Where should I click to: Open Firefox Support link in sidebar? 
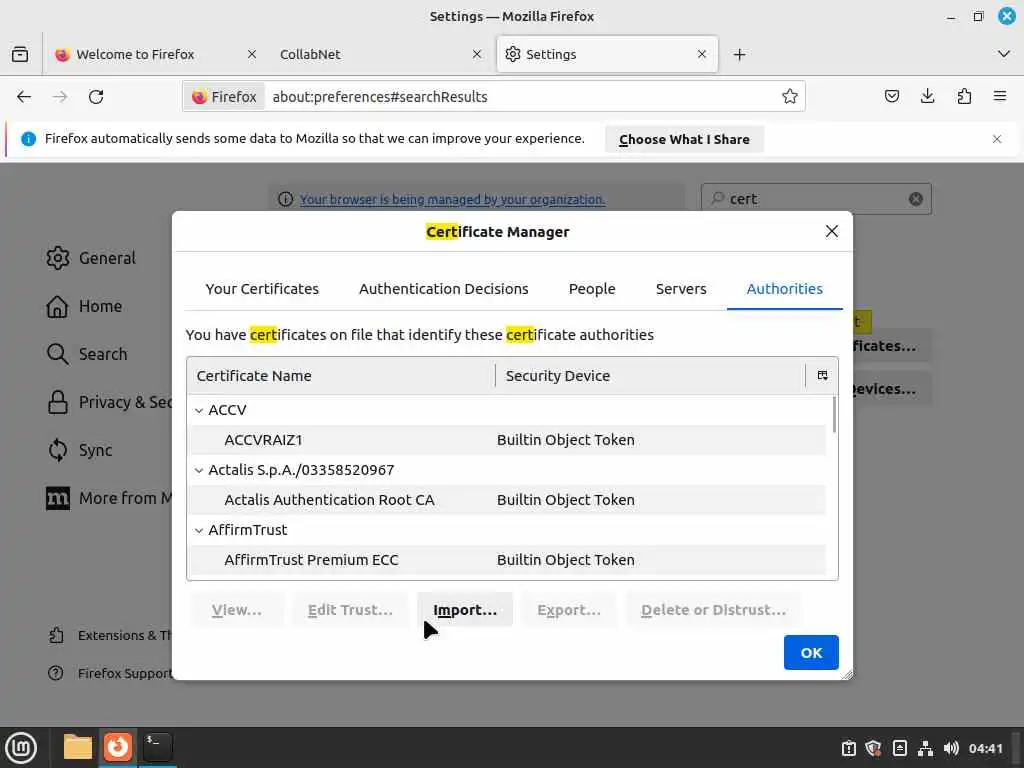[110, 673]
